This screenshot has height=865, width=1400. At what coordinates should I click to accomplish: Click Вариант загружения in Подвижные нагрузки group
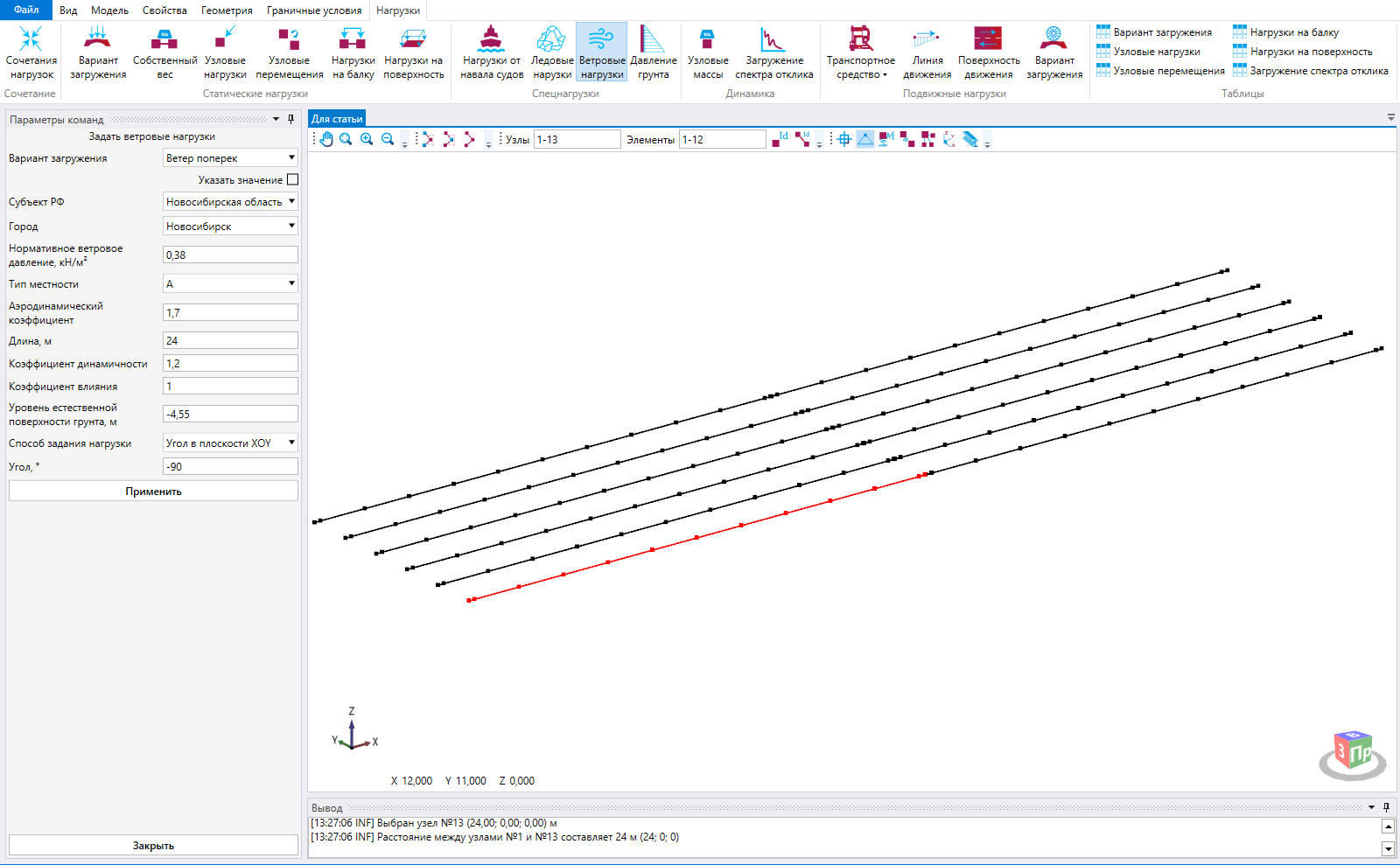point(1054,52)
